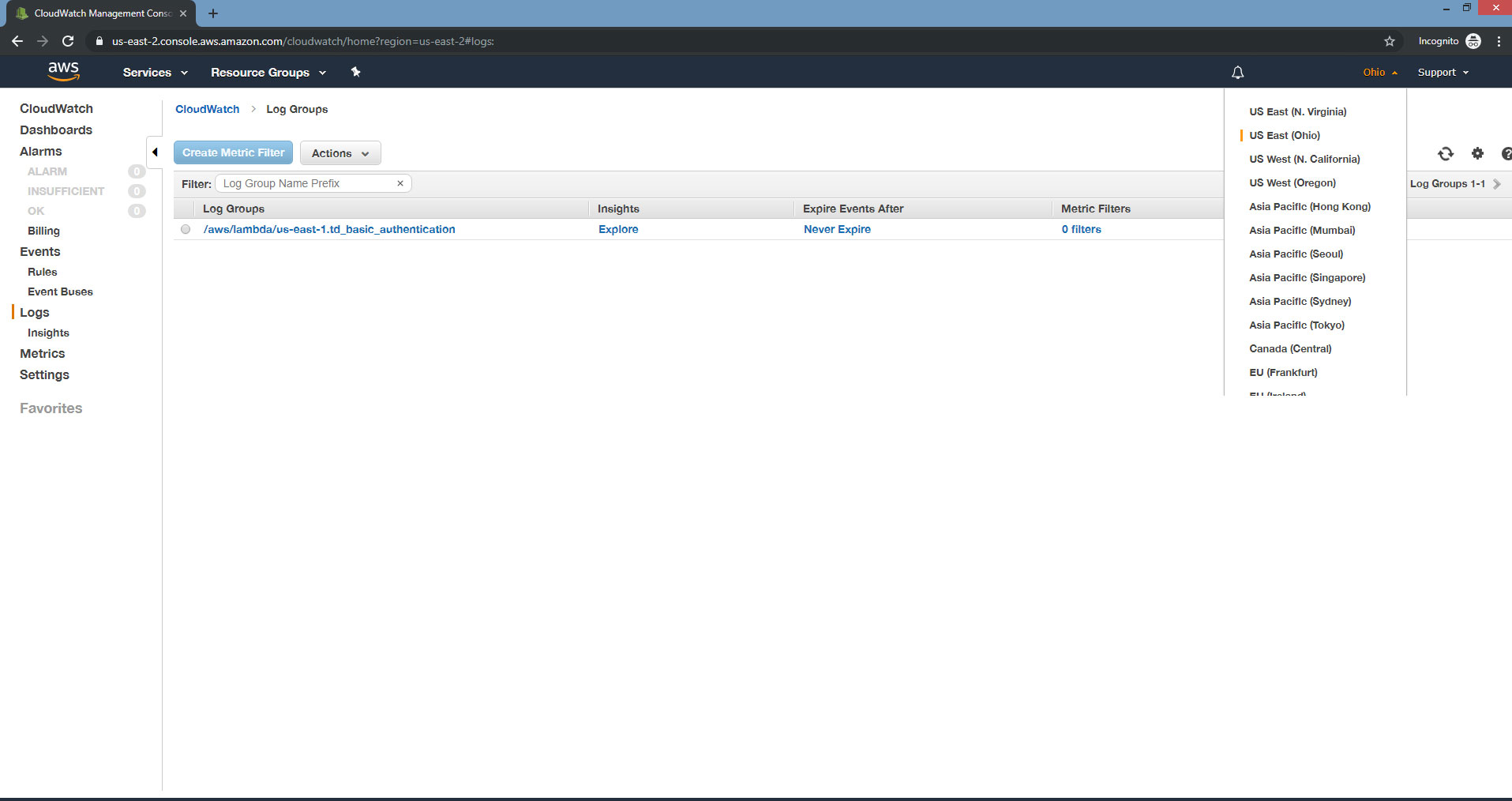Choose EU (Frankfurt) region
Image resolution: width=1512 pixels, height=801 pixels.
[x=1283, y=373]
